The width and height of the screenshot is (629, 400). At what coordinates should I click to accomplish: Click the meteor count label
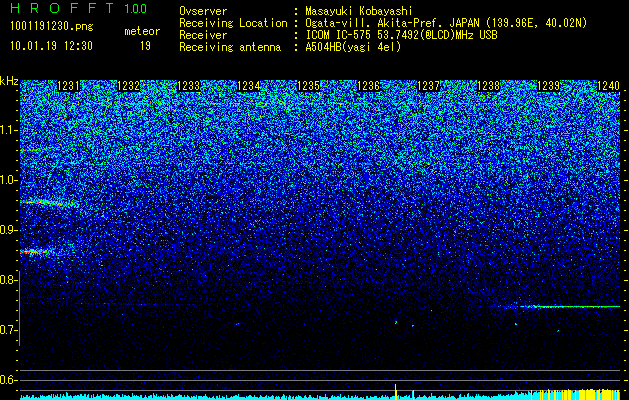point(142,31)
